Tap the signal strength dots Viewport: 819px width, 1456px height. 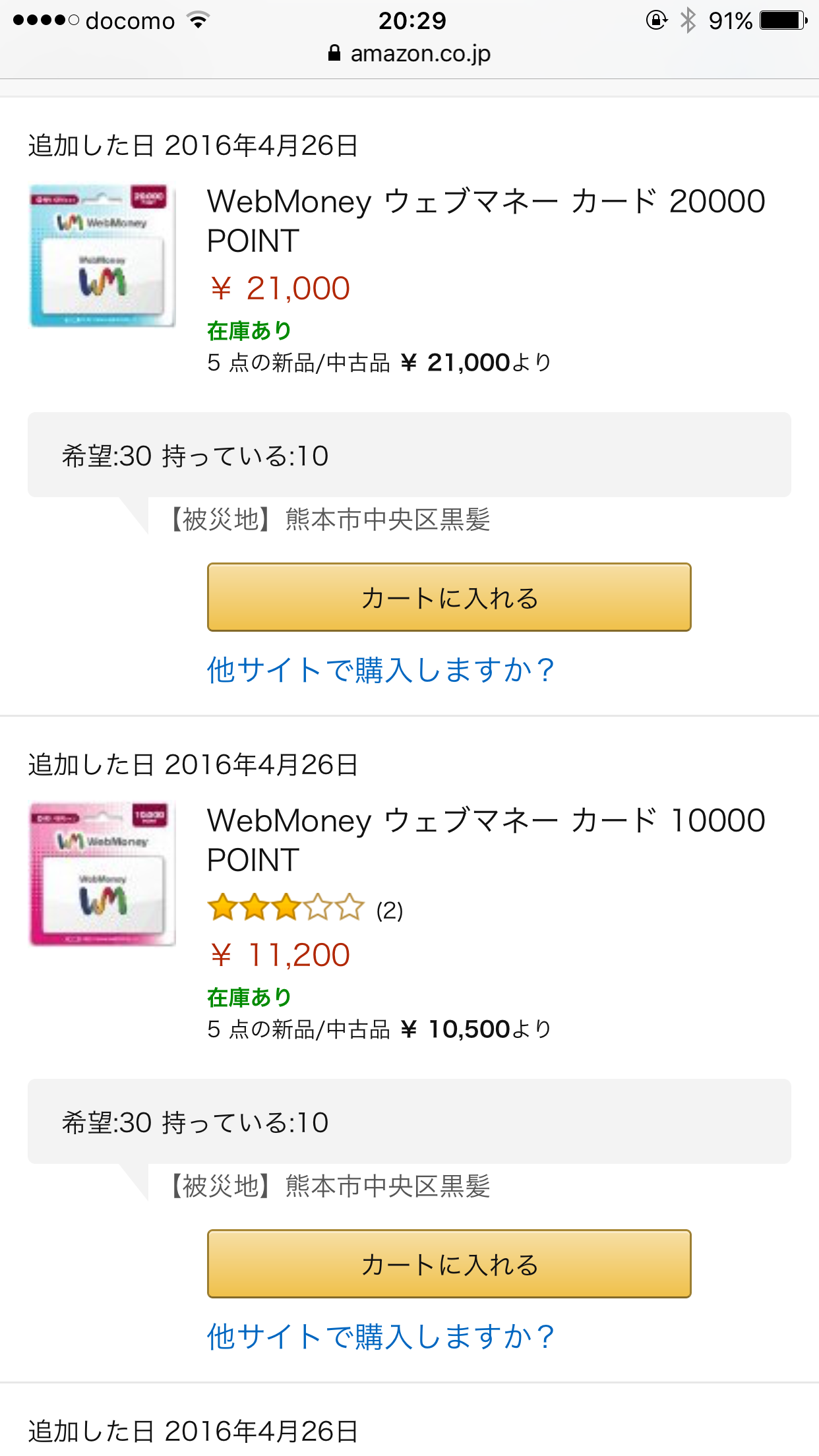tap(46, 20)
